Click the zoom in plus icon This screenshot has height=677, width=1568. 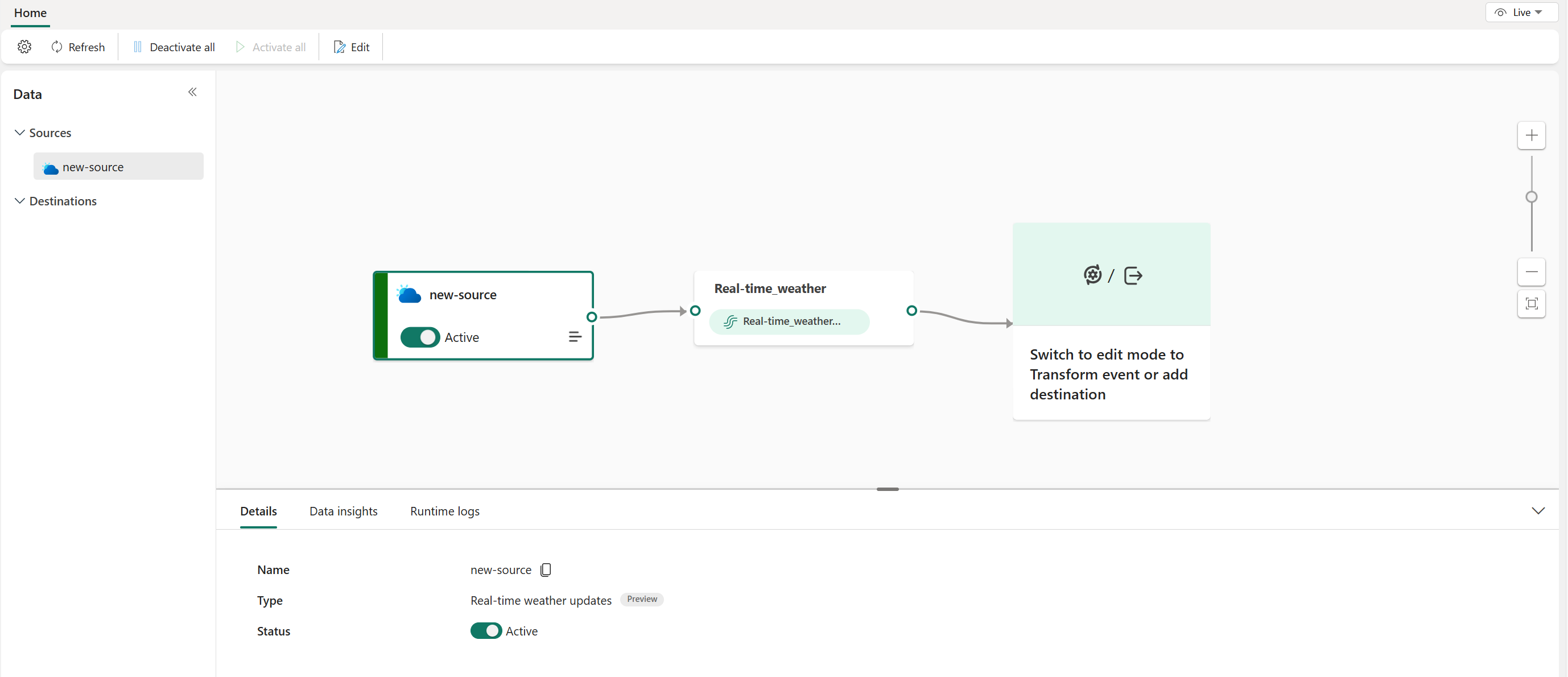click(1531, 135)
